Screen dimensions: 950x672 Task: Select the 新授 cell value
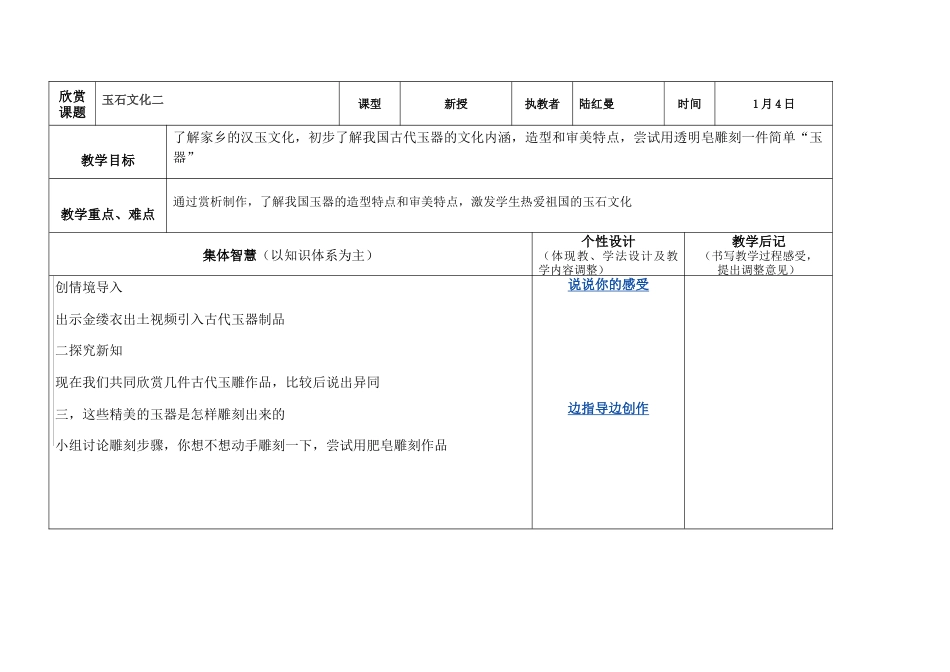coord(456,104)
